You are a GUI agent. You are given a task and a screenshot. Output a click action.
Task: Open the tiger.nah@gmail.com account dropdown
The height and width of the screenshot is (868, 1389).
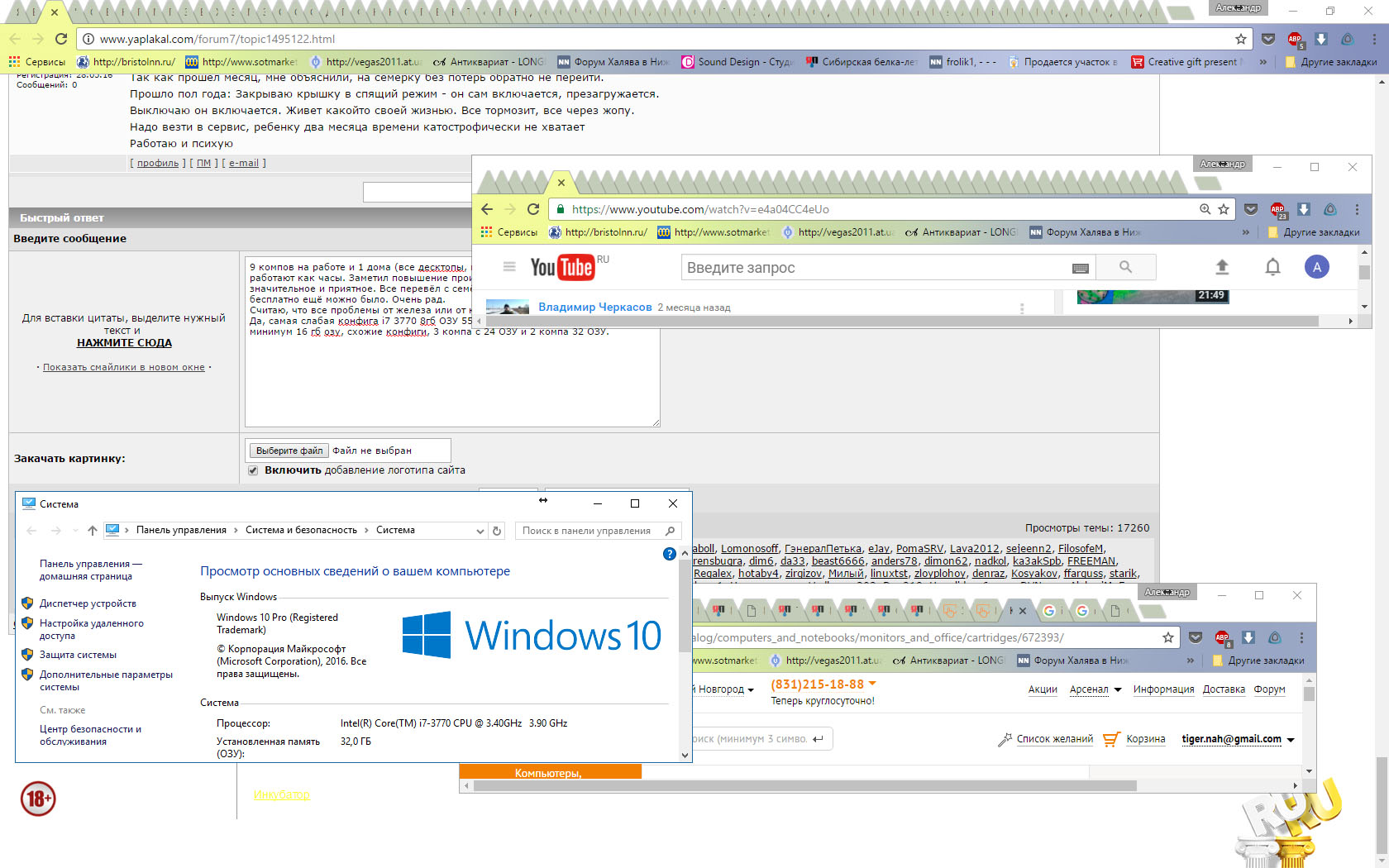pyautogui.click(x=1291, y=740)
